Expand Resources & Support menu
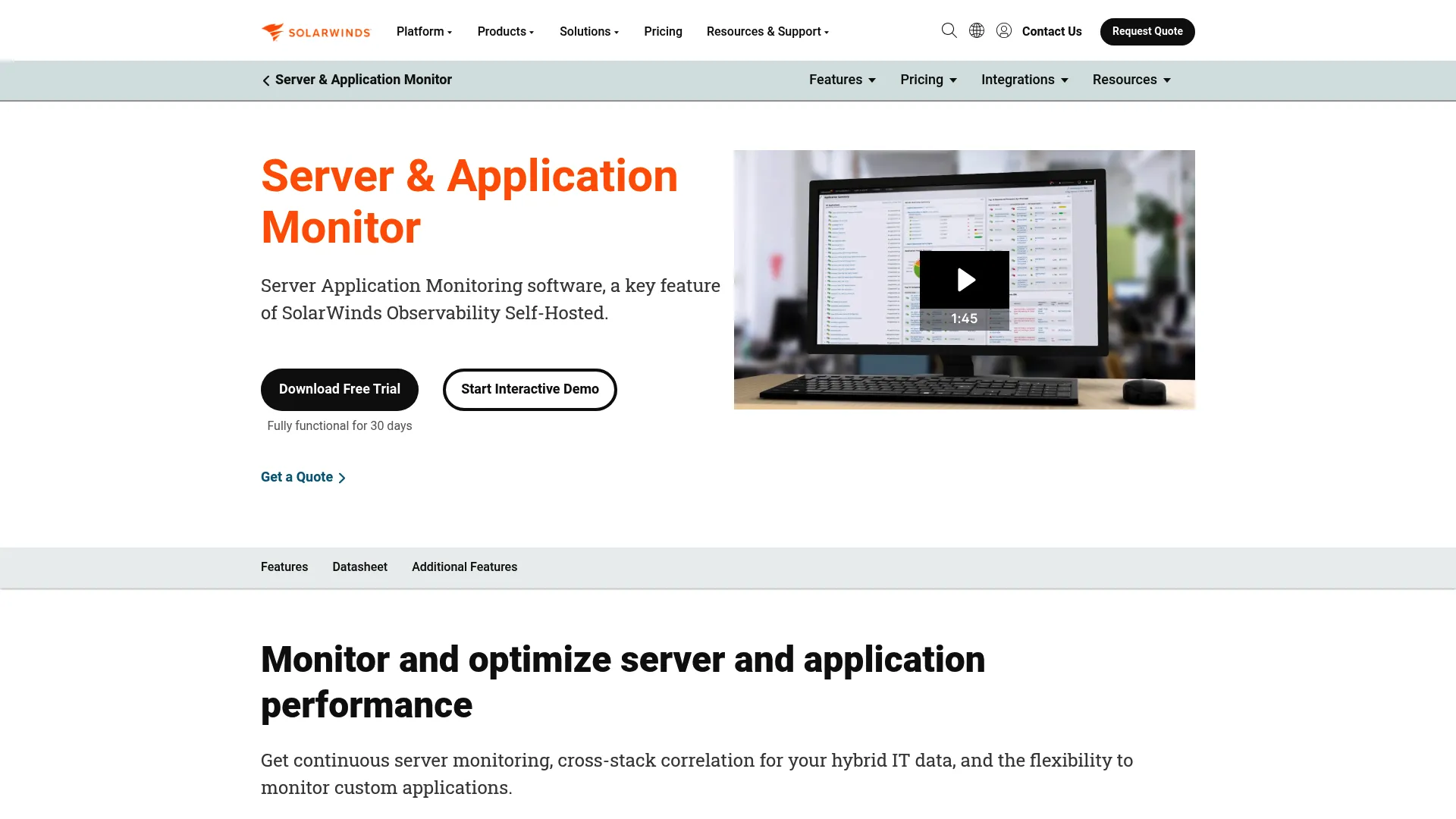Viewport: 1456px width, 819px height. [767, 32]
